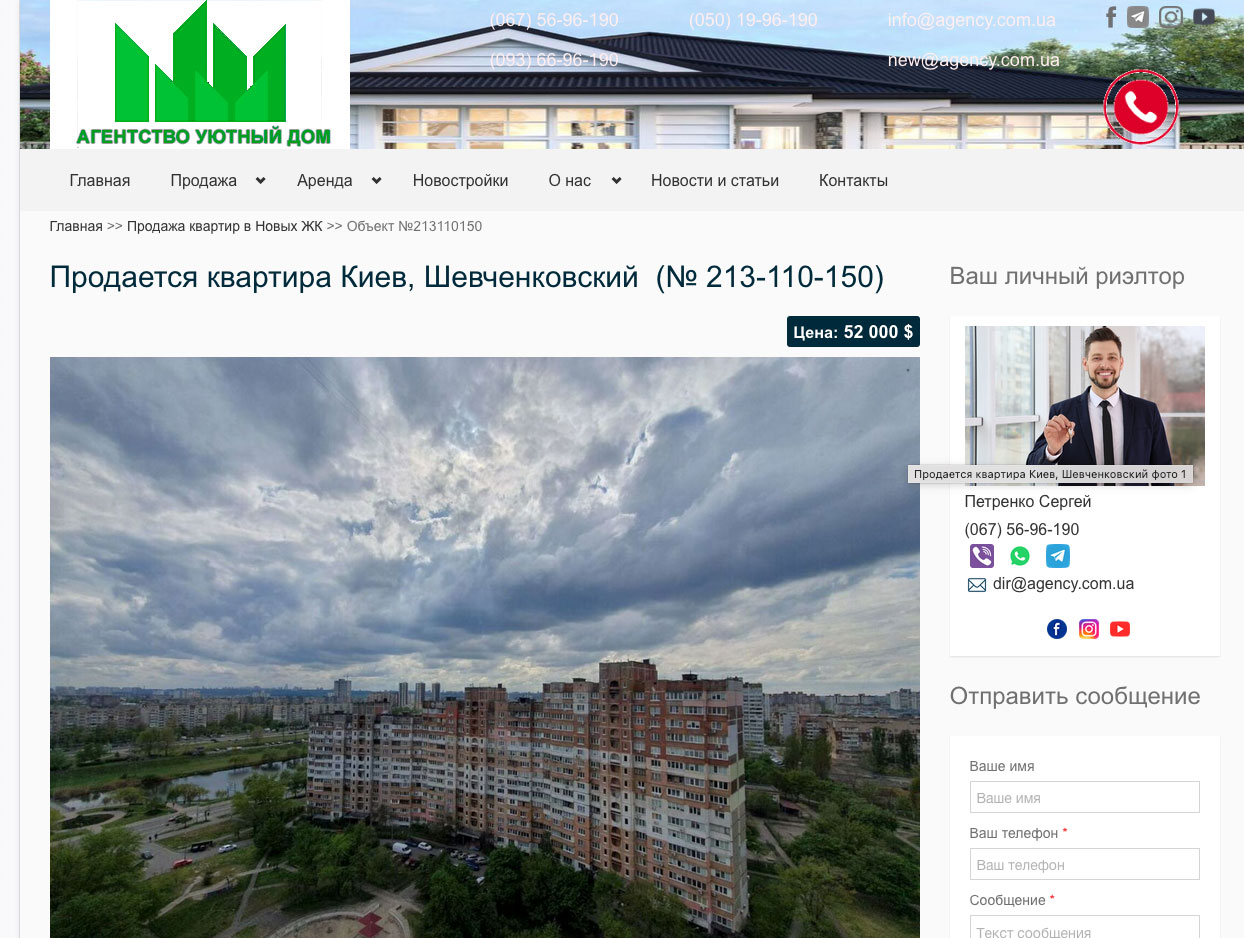Call header phone (067) 56-96-190
Screen dimensions: 1244x938
[x=554, y=20]
